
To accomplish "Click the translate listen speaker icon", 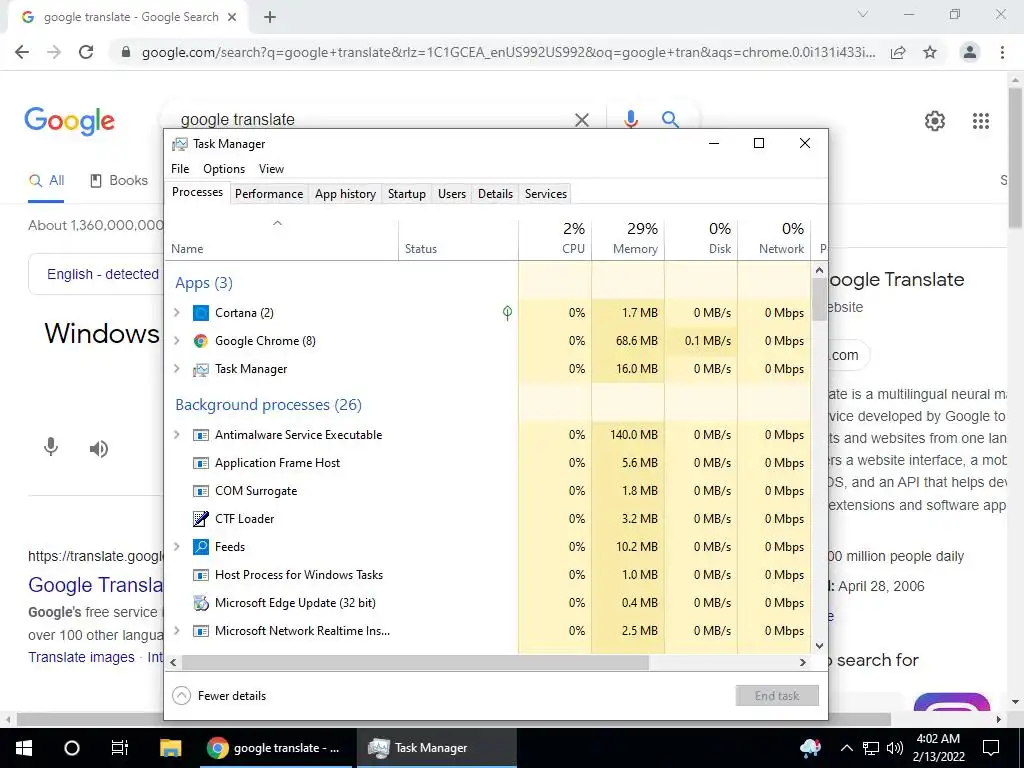I will point(99,449).
